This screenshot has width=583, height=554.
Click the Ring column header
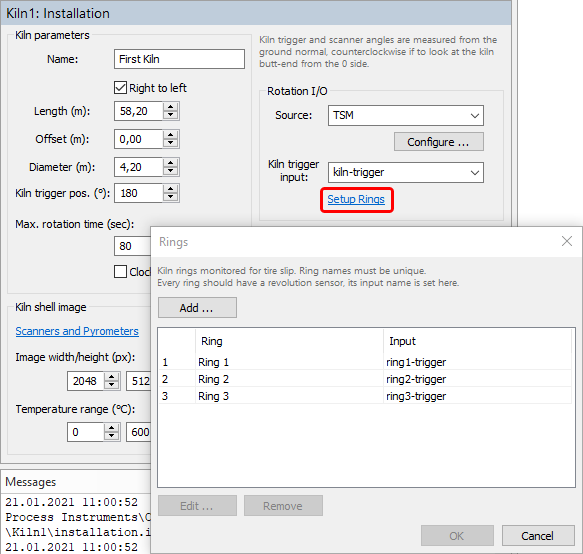[289, 341]
